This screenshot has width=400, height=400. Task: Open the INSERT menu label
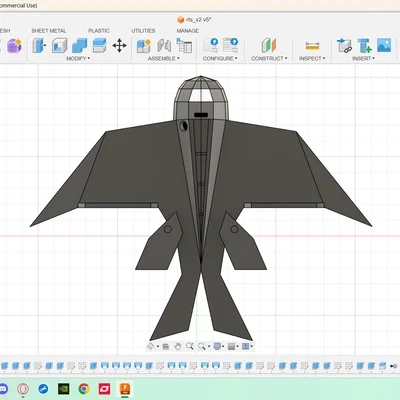pos(363,58)
